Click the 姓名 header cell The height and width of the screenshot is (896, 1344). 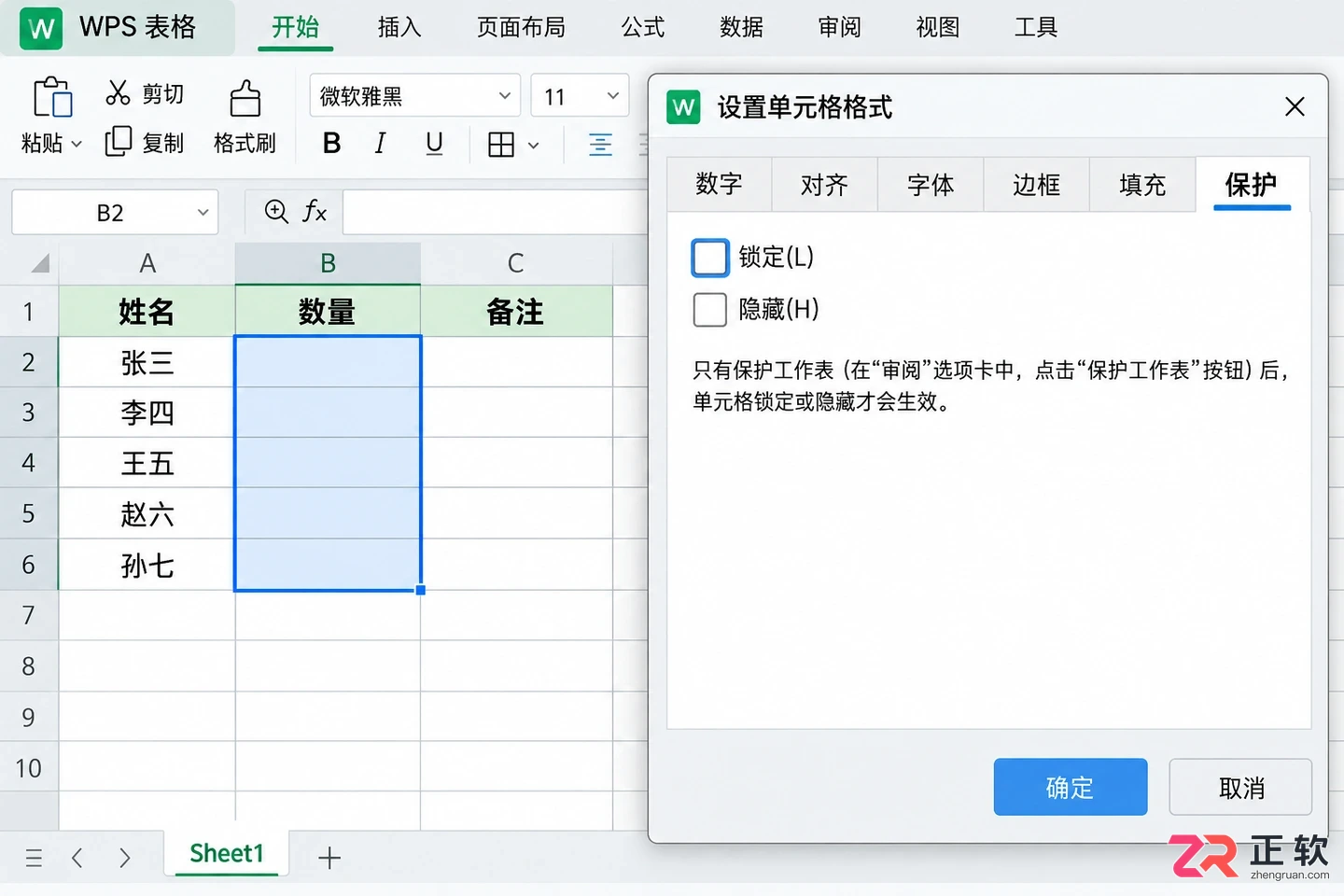pos(147,312)
